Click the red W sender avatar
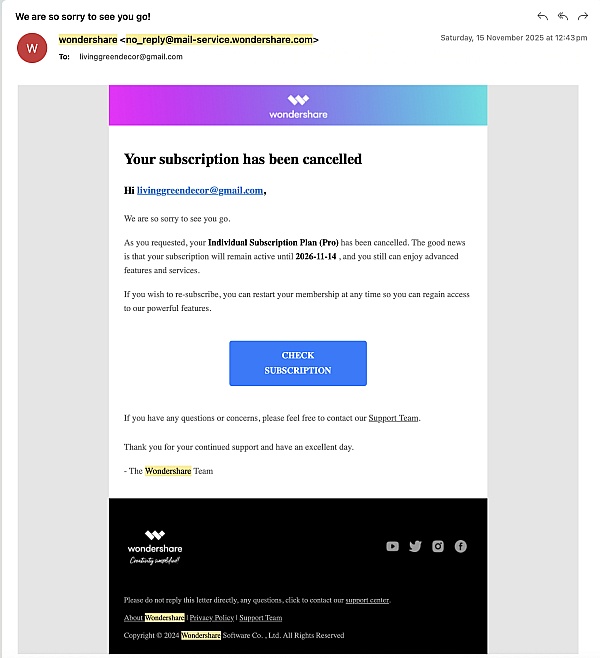600x658 pixels. pos(33,47)
